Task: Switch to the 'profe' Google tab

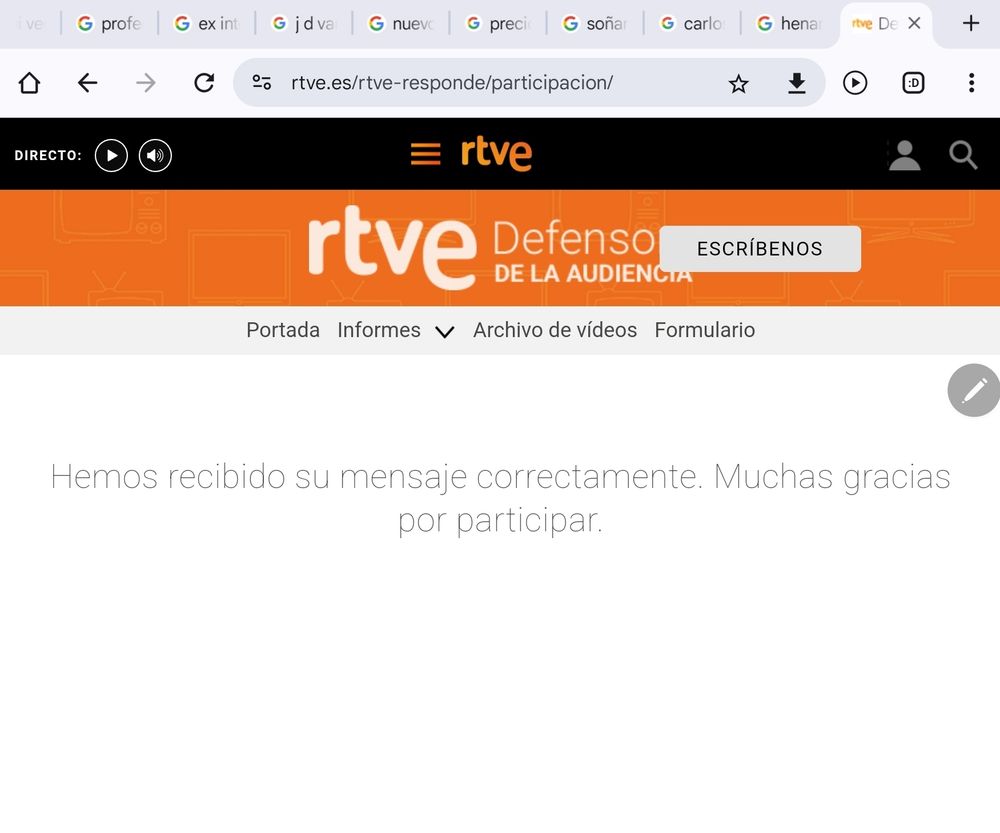Action: click(109, 24)
